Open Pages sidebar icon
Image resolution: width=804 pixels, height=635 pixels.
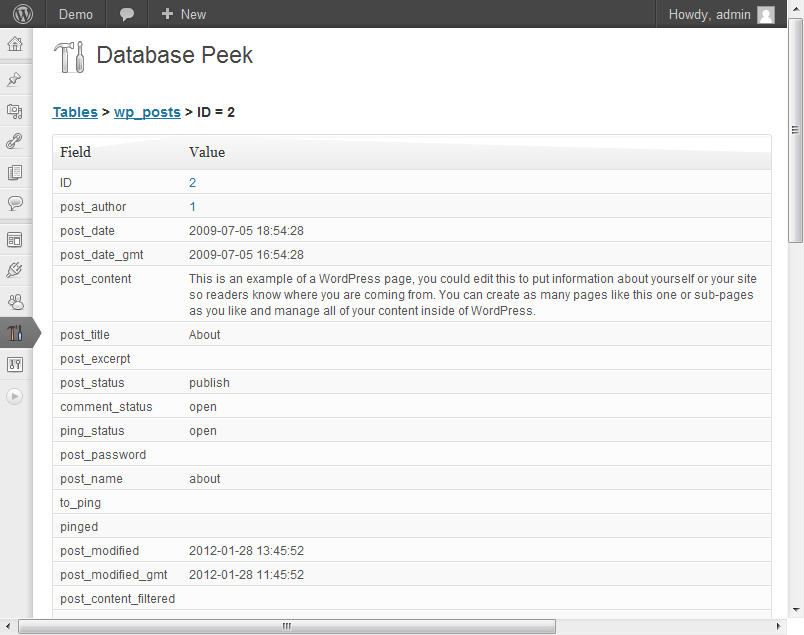click(15, 172)
